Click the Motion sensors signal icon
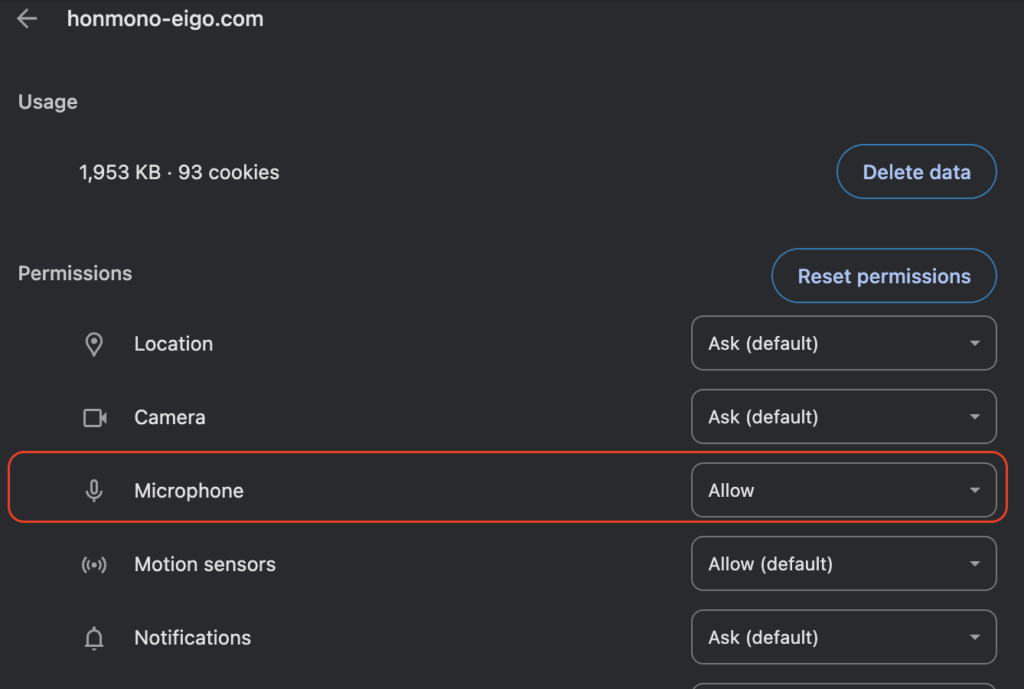1024x689 pixels. pos(94,564)
